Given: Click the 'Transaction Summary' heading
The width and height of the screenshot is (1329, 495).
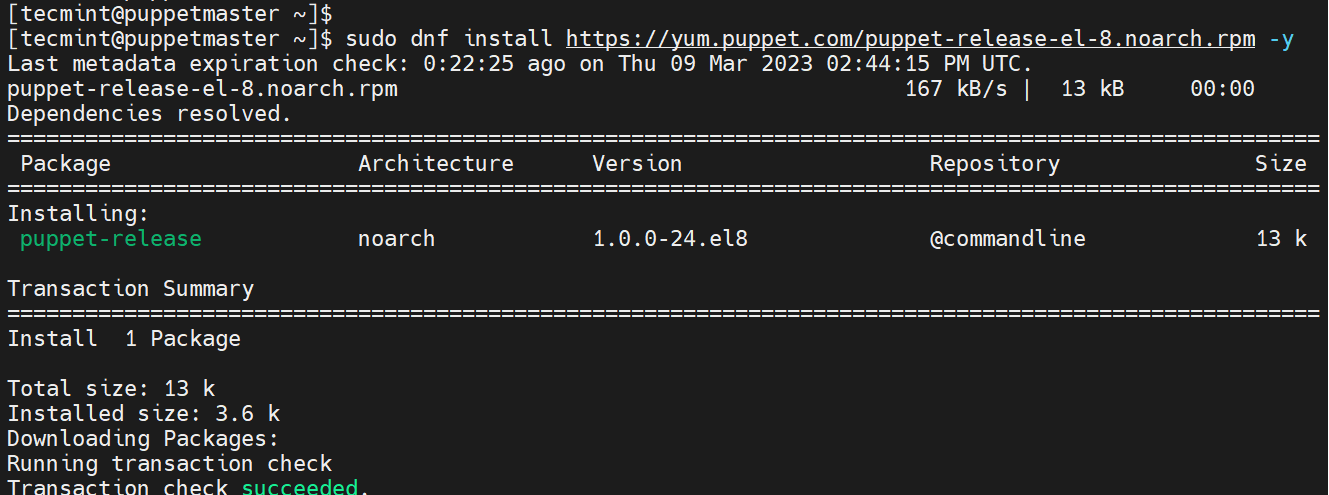Looking at the screenshot, I should click(x=131, y=289).
